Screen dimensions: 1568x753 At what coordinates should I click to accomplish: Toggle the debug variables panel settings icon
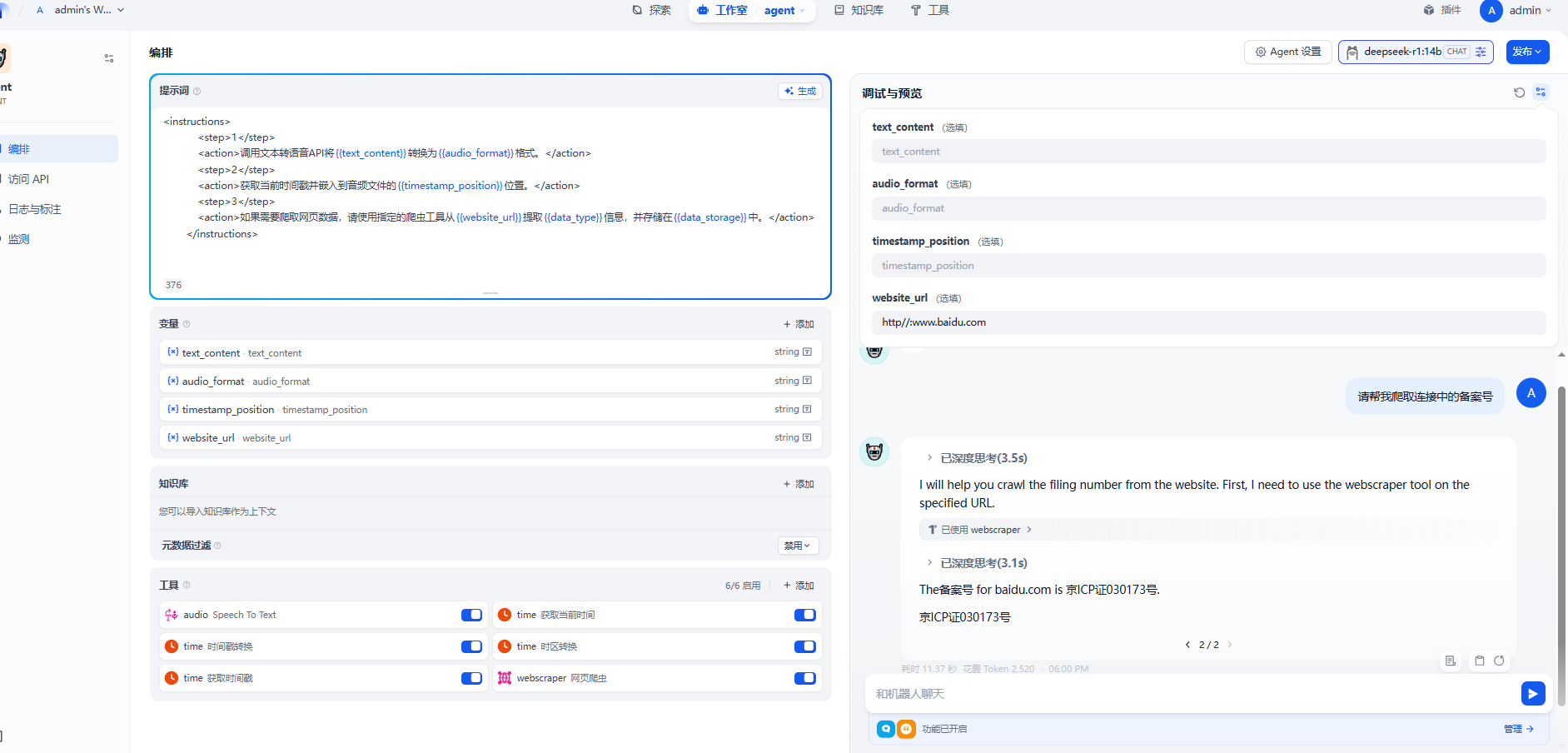[x=1541, y=92]
